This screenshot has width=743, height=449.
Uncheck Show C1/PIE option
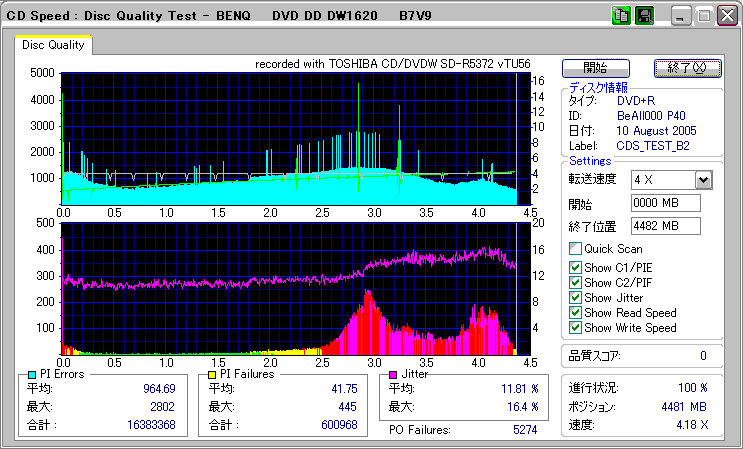point(574,267)
